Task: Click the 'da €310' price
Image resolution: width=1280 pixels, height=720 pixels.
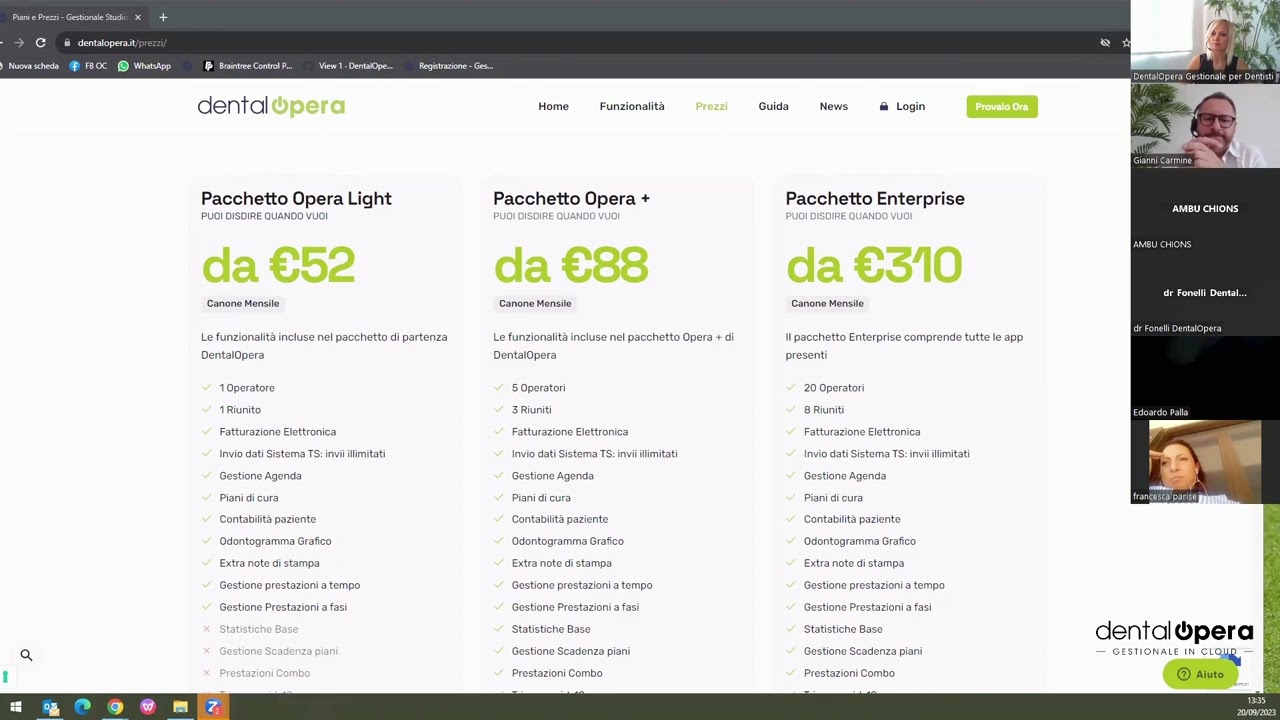Action: pyautogui.click(x=874, y=266)
